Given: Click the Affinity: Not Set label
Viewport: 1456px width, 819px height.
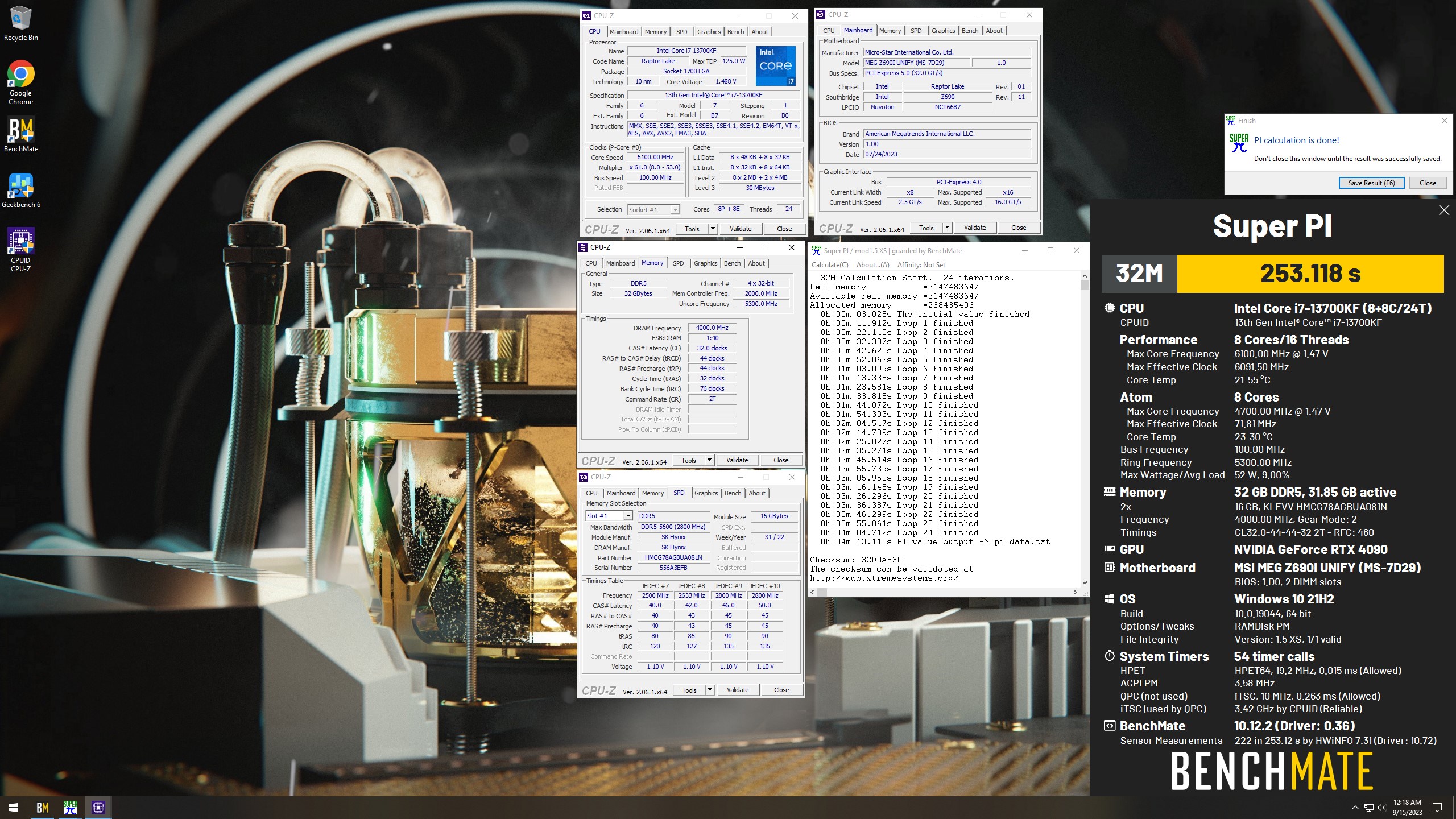Looking at the screenshot, I should [921, 265].
